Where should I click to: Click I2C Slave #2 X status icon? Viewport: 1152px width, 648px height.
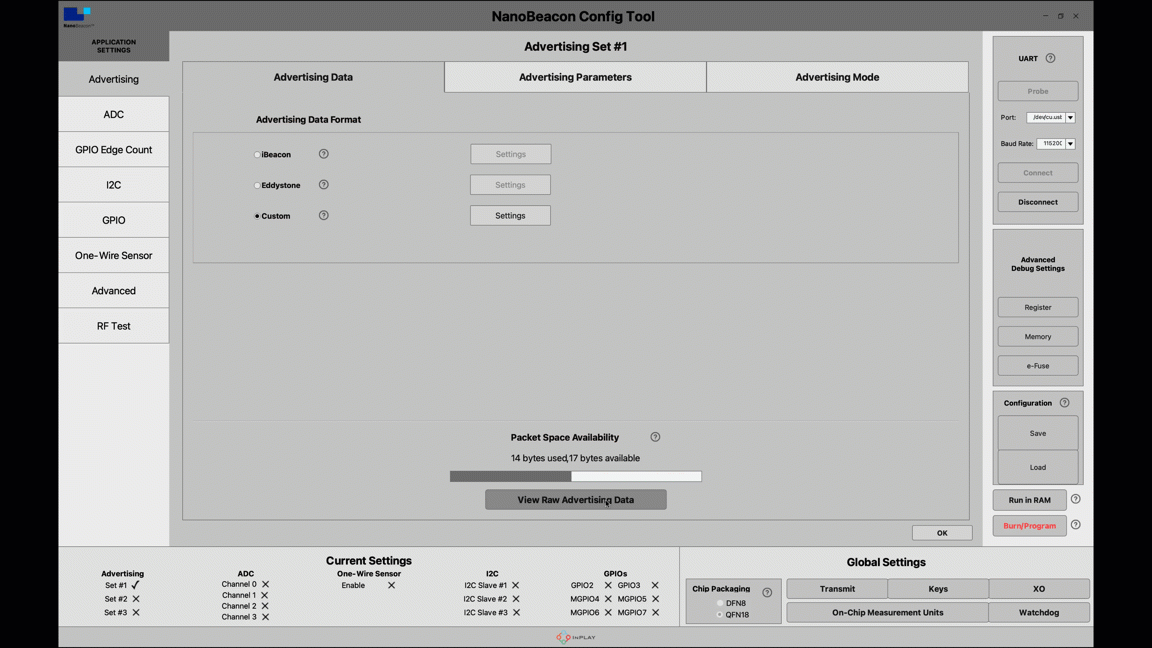tap(516, 599)
